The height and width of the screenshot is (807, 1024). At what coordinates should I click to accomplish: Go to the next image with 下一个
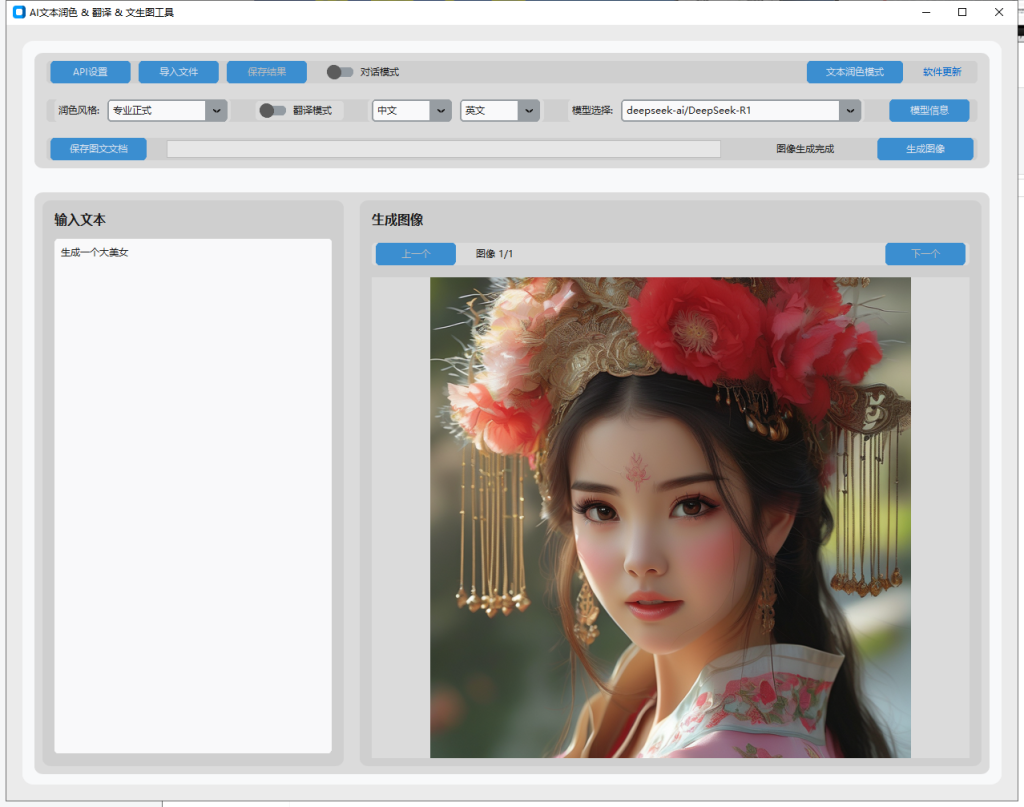925,254
